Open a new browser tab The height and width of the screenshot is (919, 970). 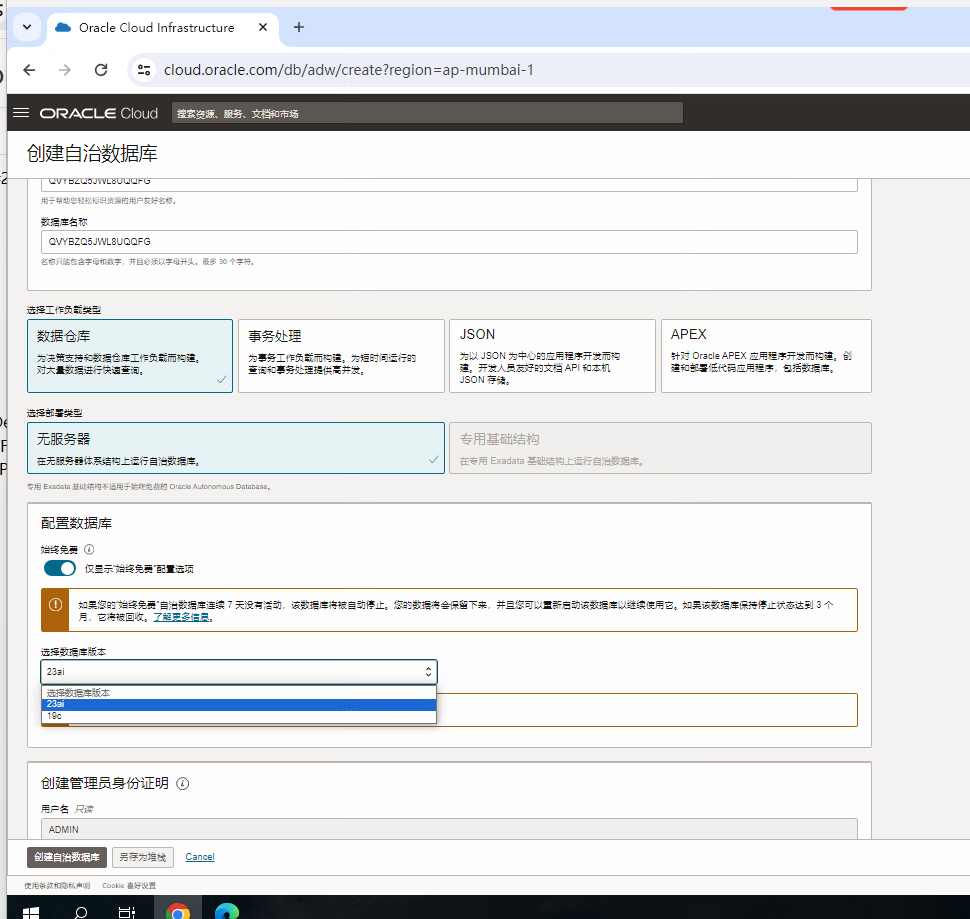299,27
